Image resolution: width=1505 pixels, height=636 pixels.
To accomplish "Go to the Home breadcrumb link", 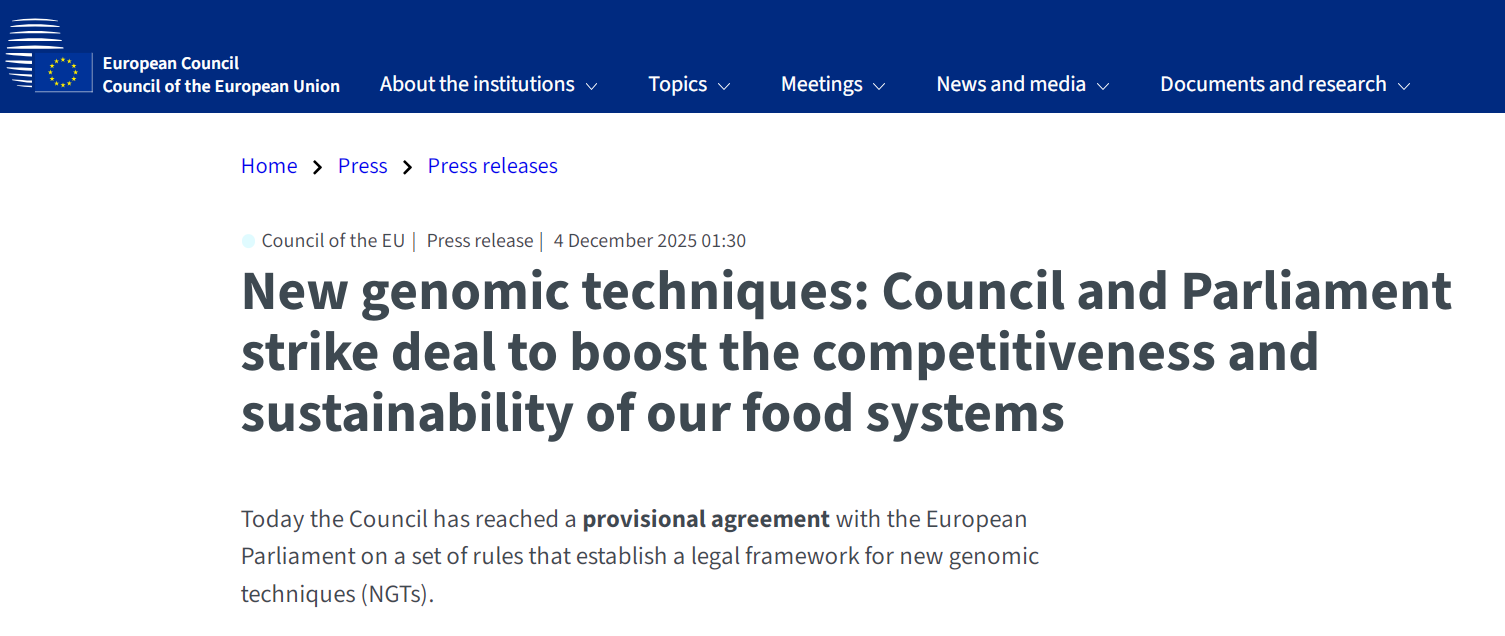I will (x=269, y=166).
